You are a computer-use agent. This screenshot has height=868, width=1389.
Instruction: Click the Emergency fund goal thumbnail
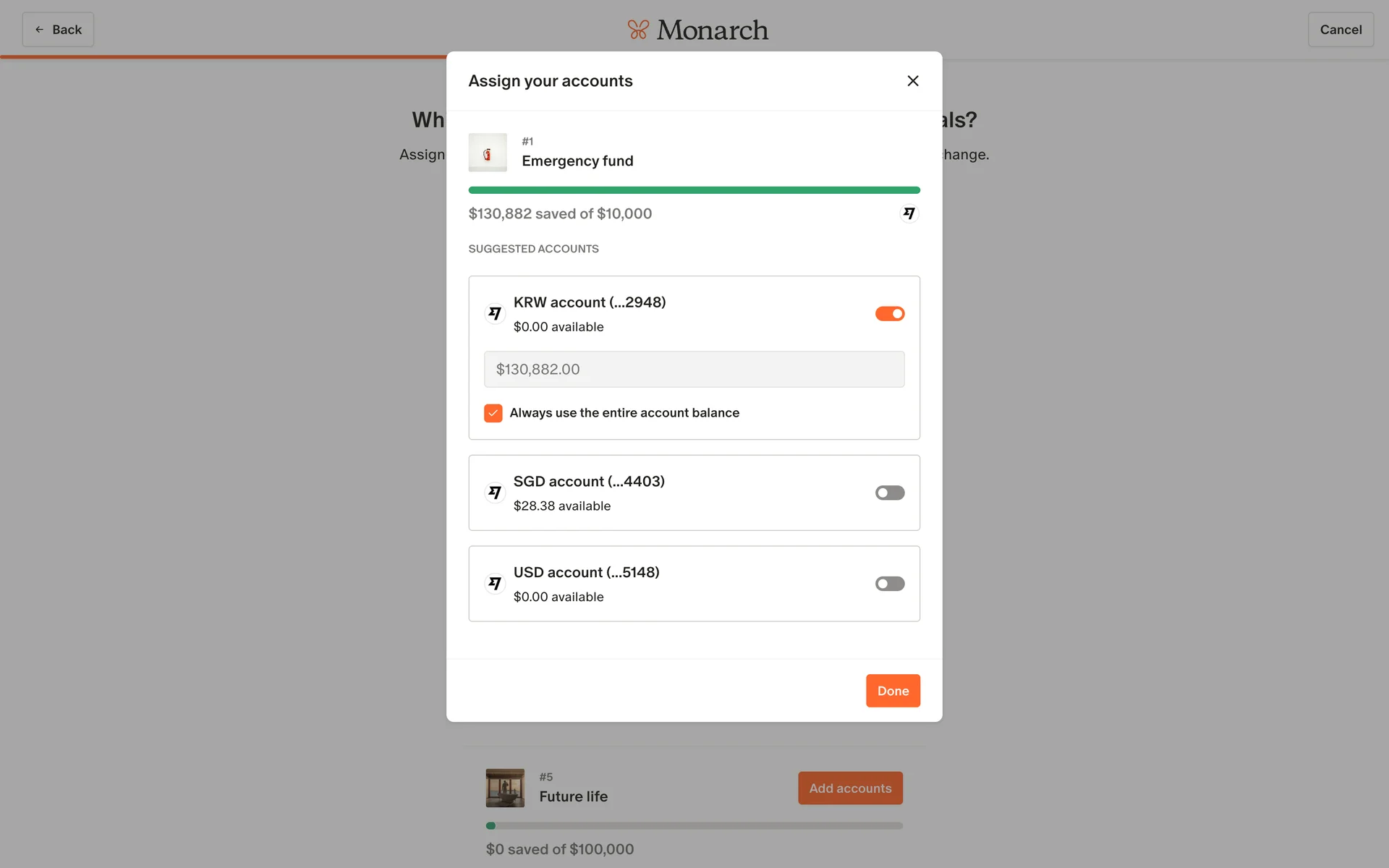(488, 153)
